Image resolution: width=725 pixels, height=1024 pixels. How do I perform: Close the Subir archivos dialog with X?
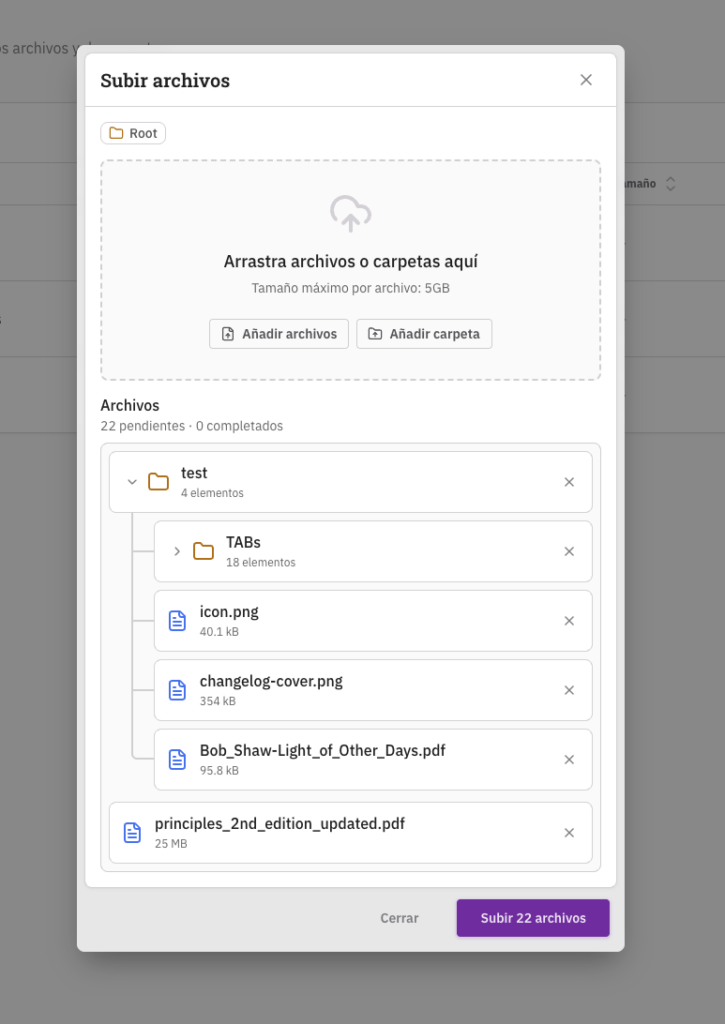[x=586, y=80]
